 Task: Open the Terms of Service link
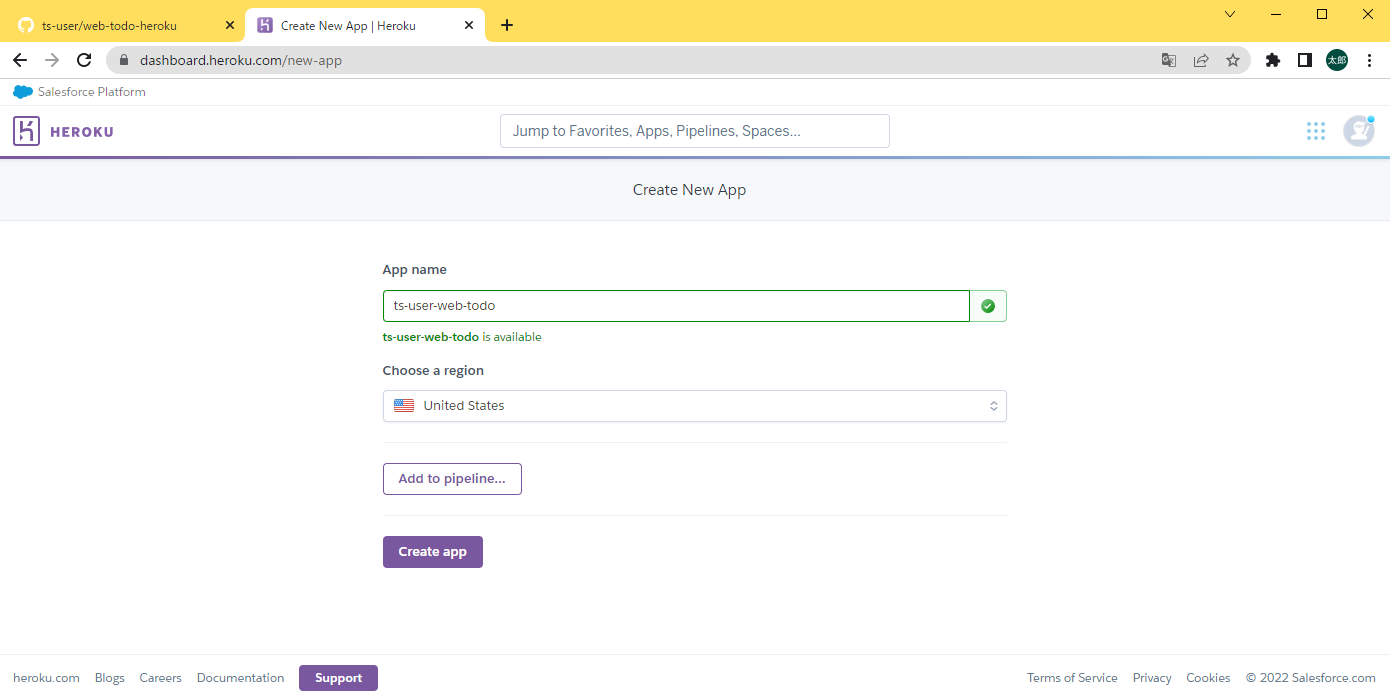tap(1072, 678)
